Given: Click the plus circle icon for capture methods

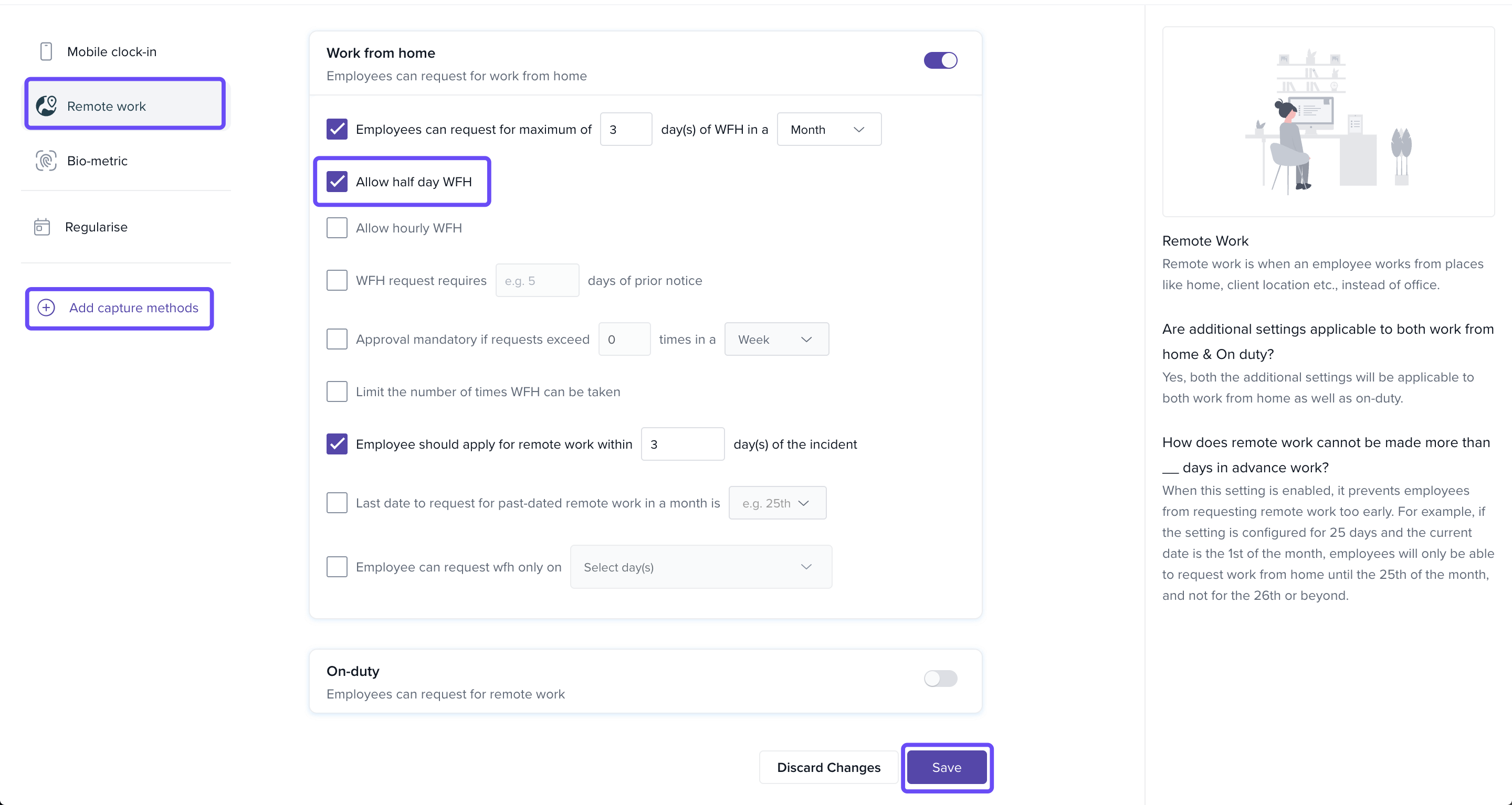Looking at the screenshot, I should click(x=46, y=308).
